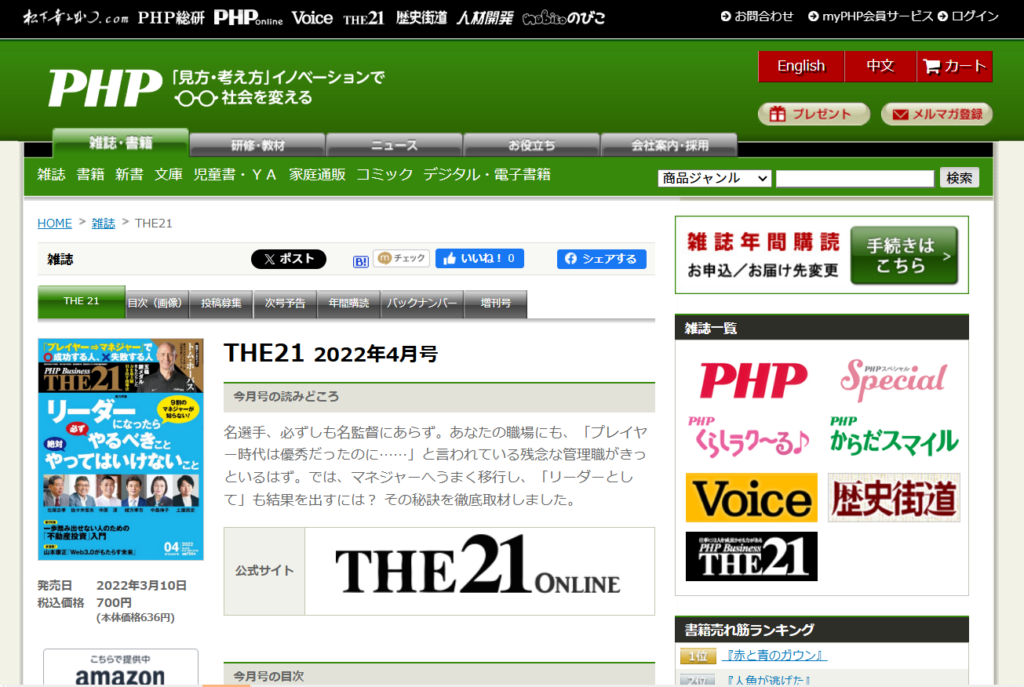
Task: Click mobileのびこ logo in top bar
Action: point(564,18)
